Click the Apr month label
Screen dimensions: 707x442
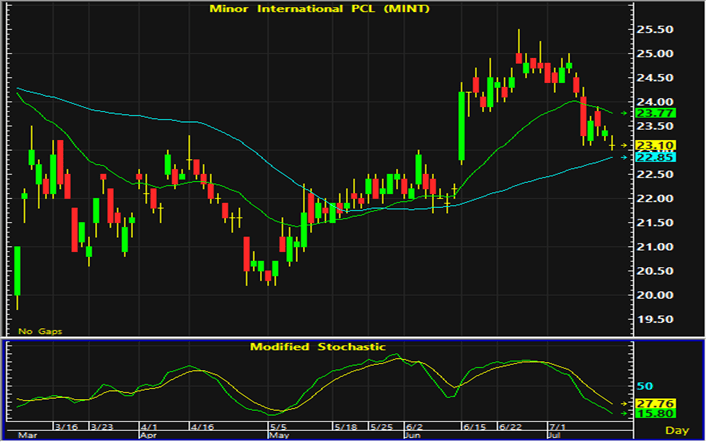[x=148, y=436]
